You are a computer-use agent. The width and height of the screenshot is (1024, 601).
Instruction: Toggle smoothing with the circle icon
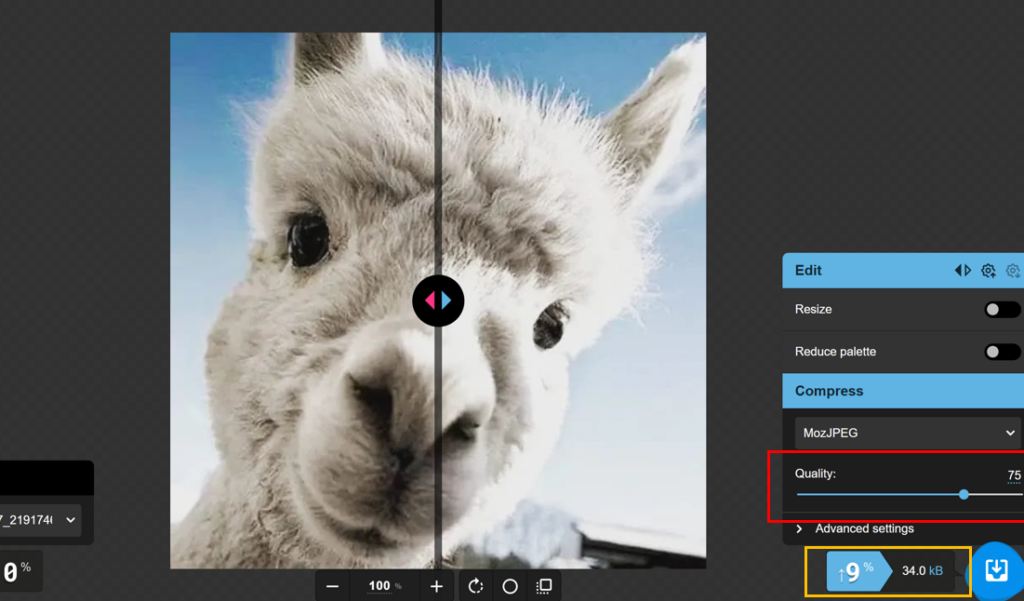coord(510,586)
